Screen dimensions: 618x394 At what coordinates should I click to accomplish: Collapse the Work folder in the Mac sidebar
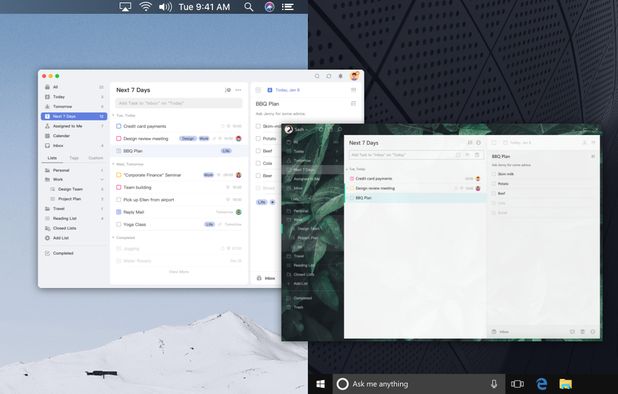[102, 180]
